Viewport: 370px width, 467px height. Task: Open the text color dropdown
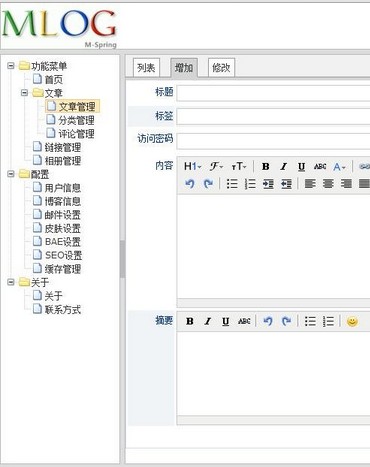click(x=339, y=166)
